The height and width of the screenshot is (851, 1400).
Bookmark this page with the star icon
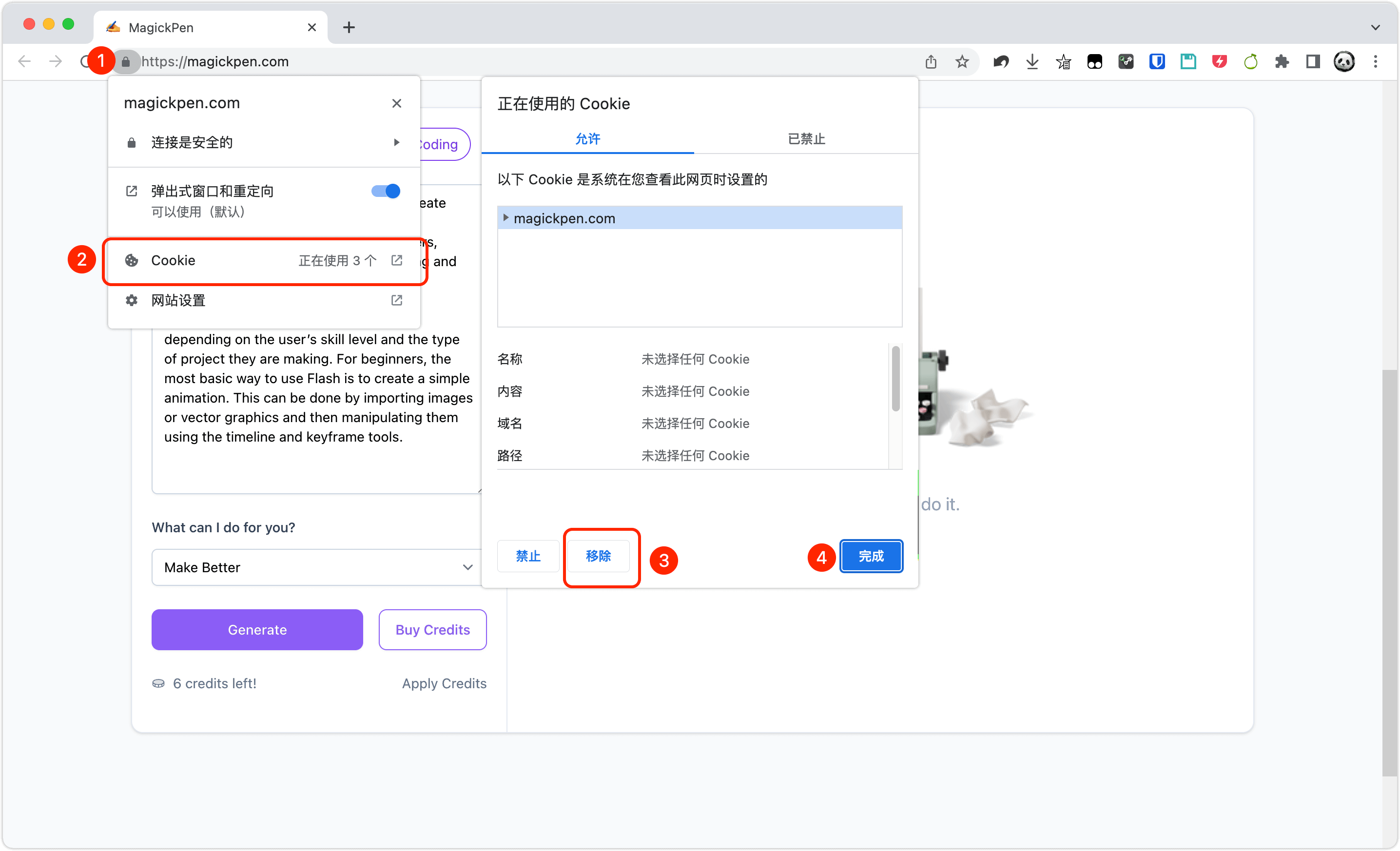pyautogui.click(x=962, y=61)
